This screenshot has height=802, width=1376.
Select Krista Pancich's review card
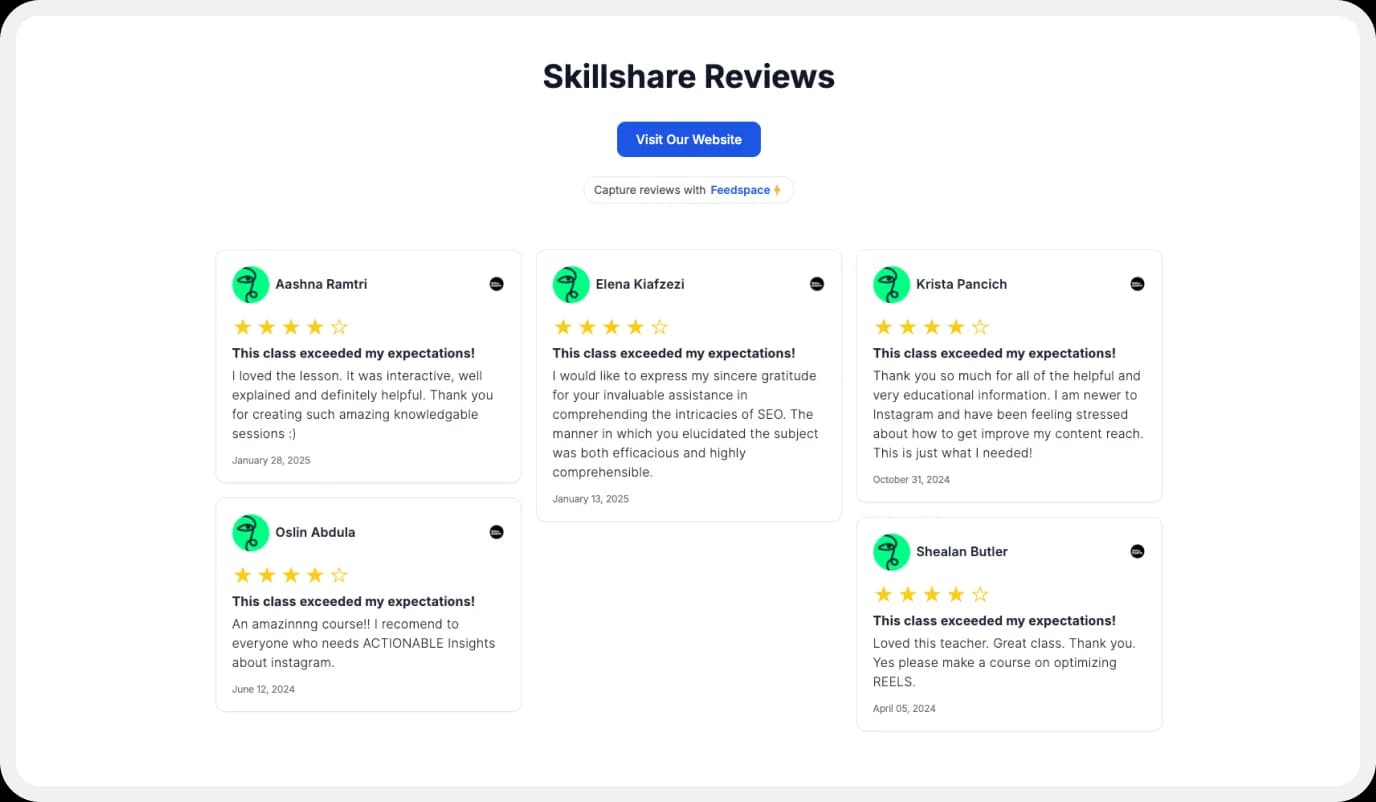click(1009, 376)
